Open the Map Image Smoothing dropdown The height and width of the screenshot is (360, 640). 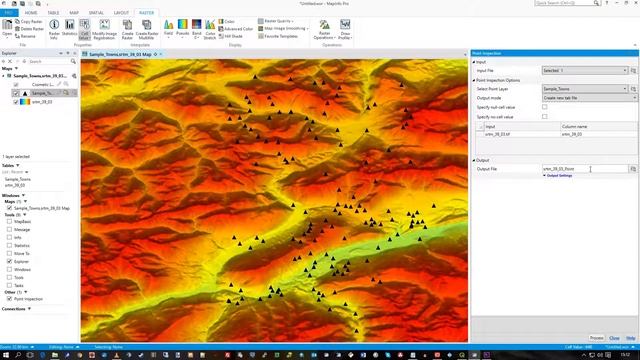283,29
